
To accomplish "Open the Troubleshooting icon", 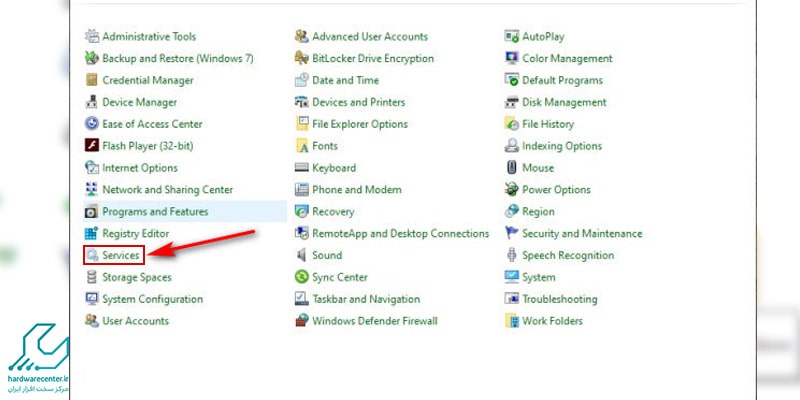I will point(512,299).
